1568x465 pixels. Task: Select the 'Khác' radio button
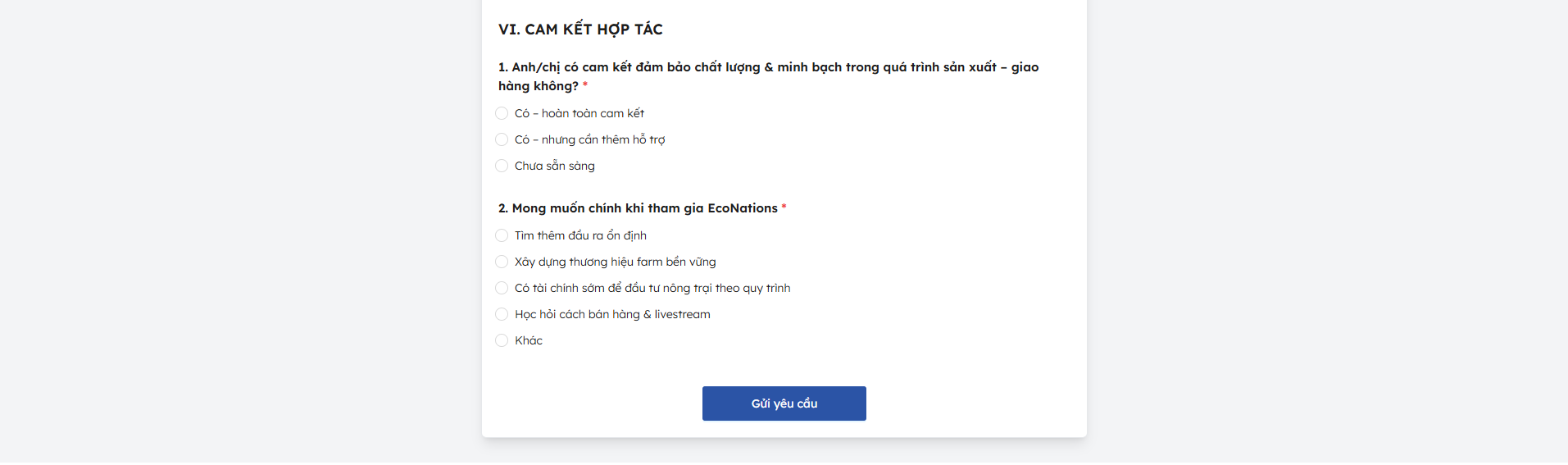click(x=502, y=340)
